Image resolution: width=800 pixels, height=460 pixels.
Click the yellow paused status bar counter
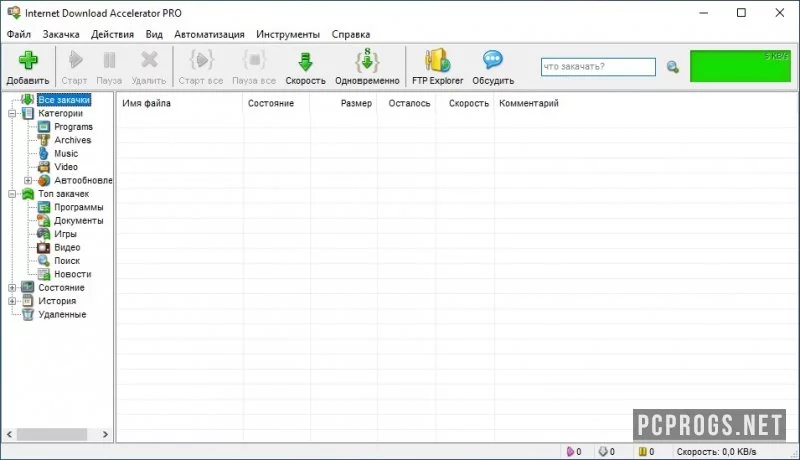point(646,451)
